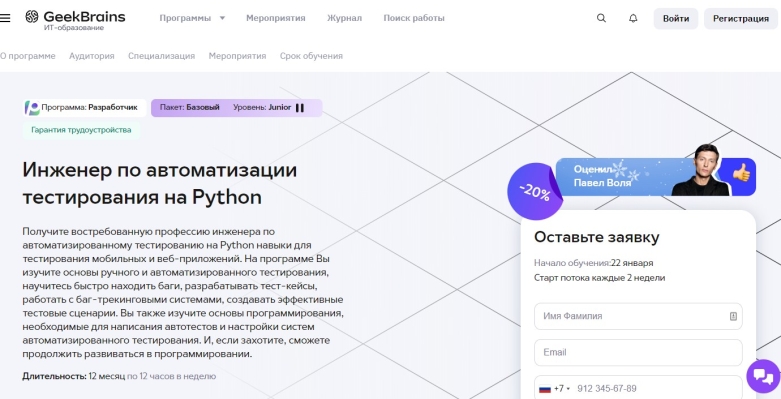Click the GeekBrains logo

(75, 17)
